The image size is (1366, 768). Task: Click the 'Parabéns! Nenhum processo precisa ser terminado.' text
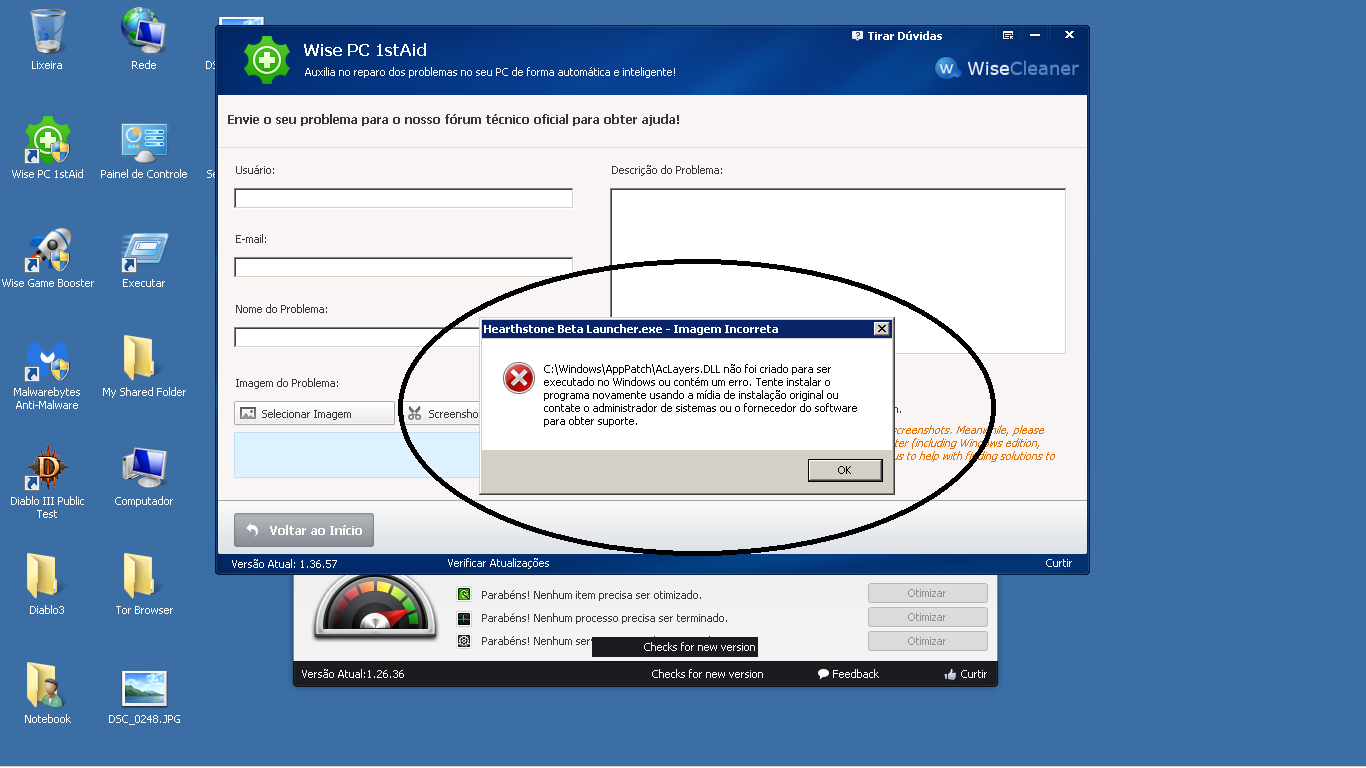tap(604, 618)
